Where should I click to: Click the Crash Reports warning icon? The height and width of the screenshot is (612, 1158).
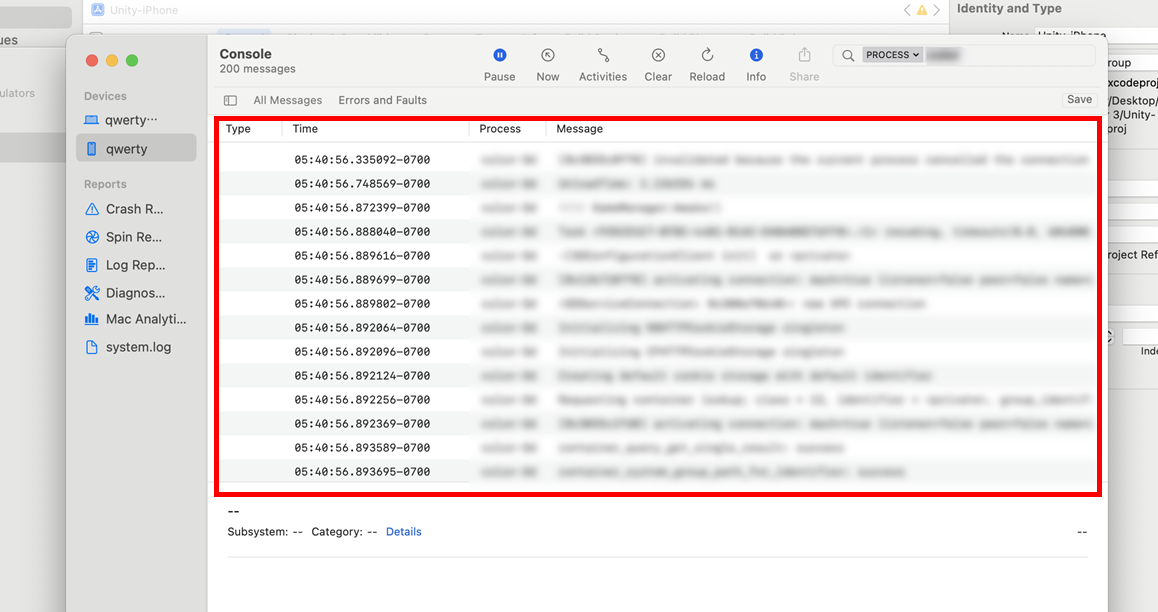92,209
